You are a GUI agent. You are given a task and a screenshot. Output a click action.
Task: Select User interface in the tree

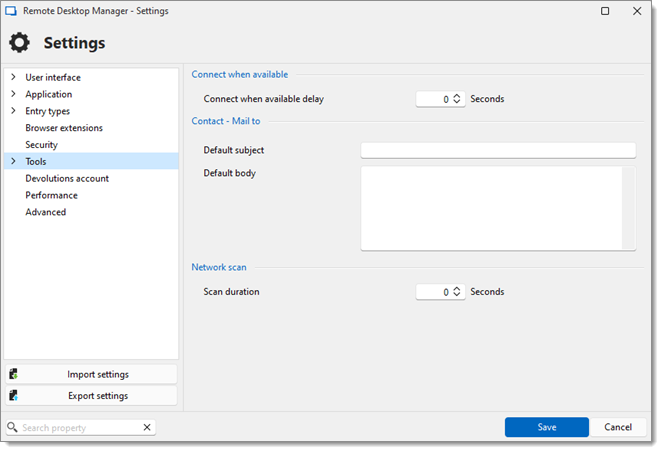(53, 77)
